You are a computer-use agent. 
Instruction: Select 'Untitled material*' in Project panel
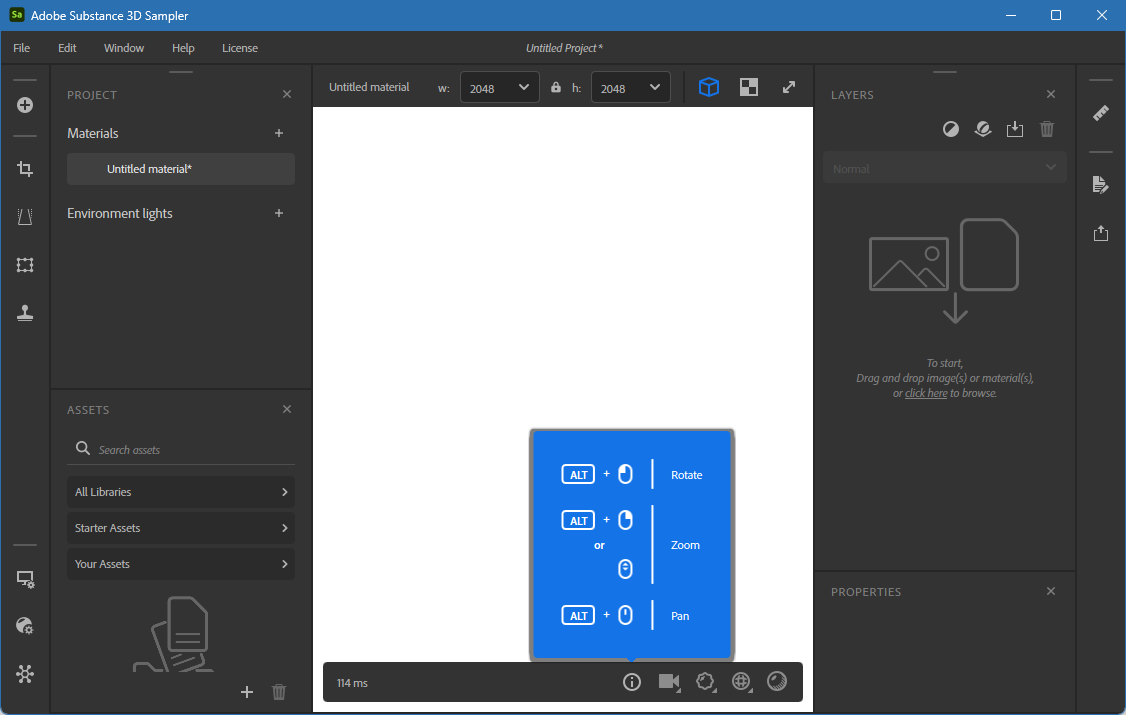point(181,169)
